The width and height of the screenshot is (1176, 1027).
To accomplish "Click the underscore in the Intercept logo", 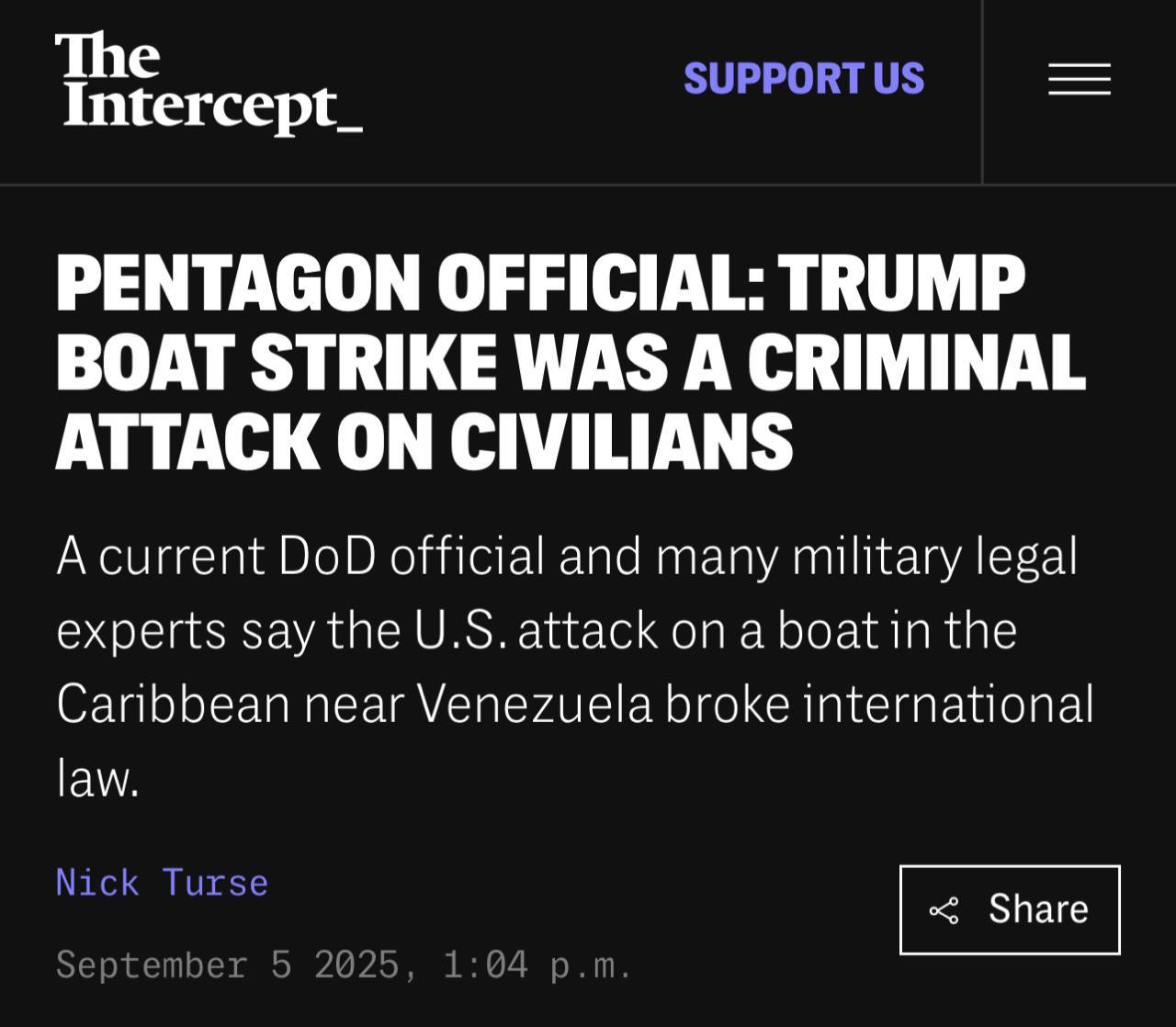I will 350,129.
